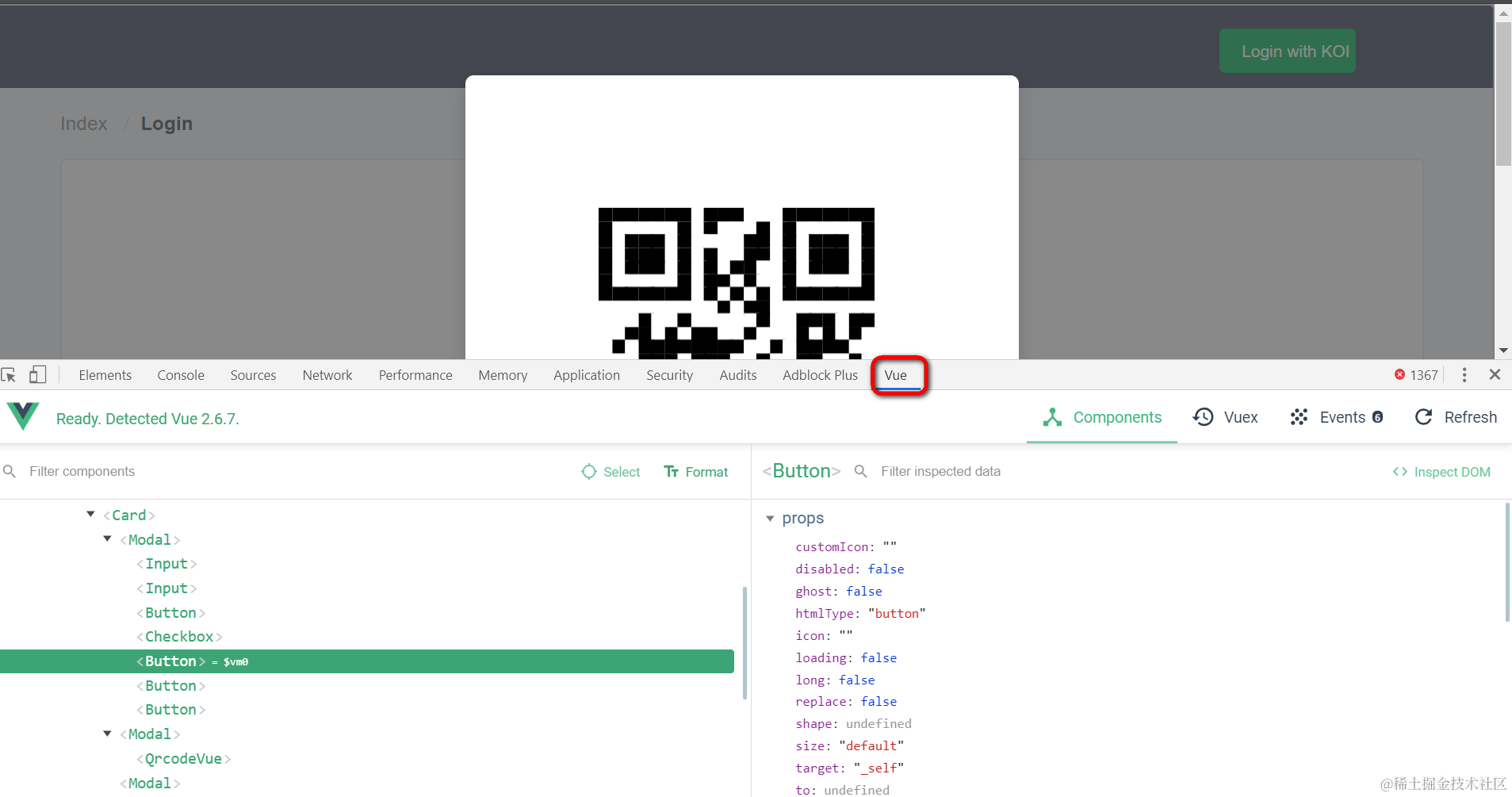Click the inspect element cursor icon
Screen dimensions: 1512x797
(9, 375)
